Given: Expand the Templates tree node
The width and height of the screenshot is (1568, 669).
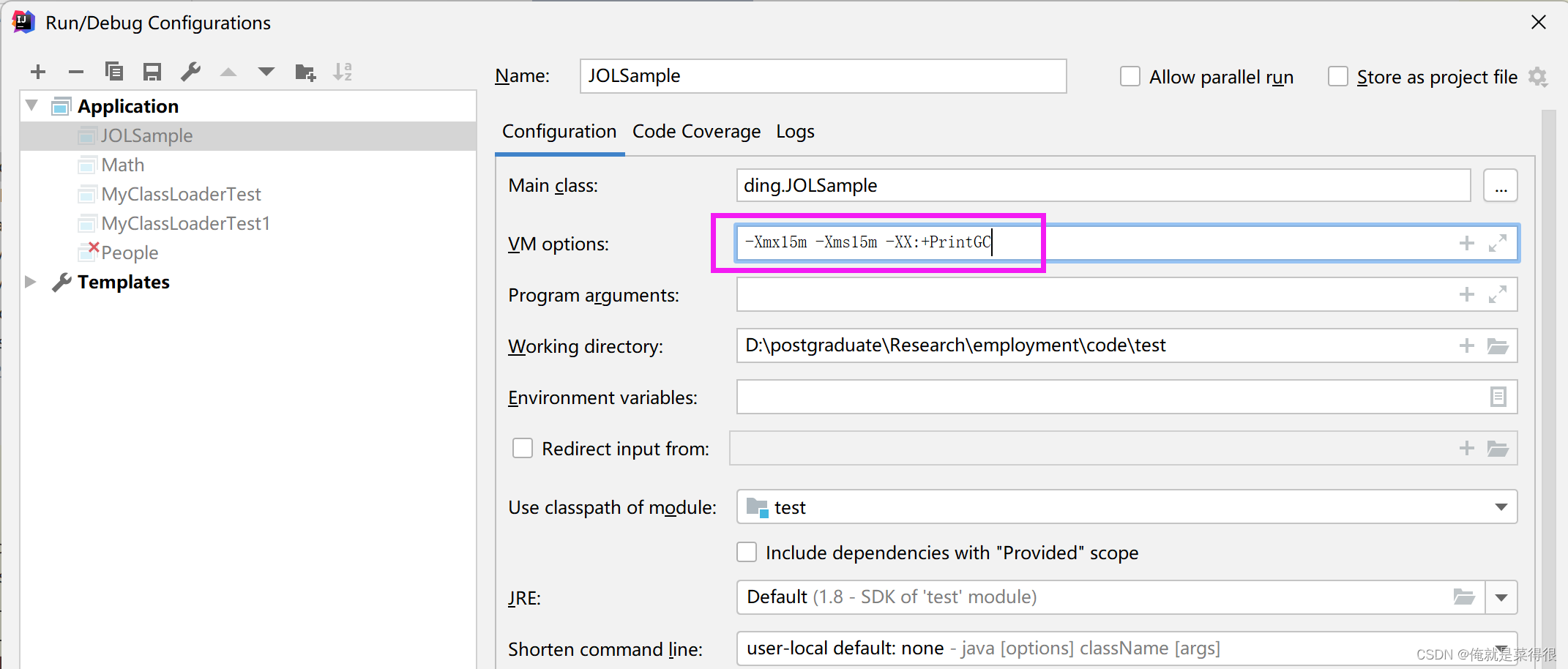Looking at the screenshot, I should coord(31,282).
